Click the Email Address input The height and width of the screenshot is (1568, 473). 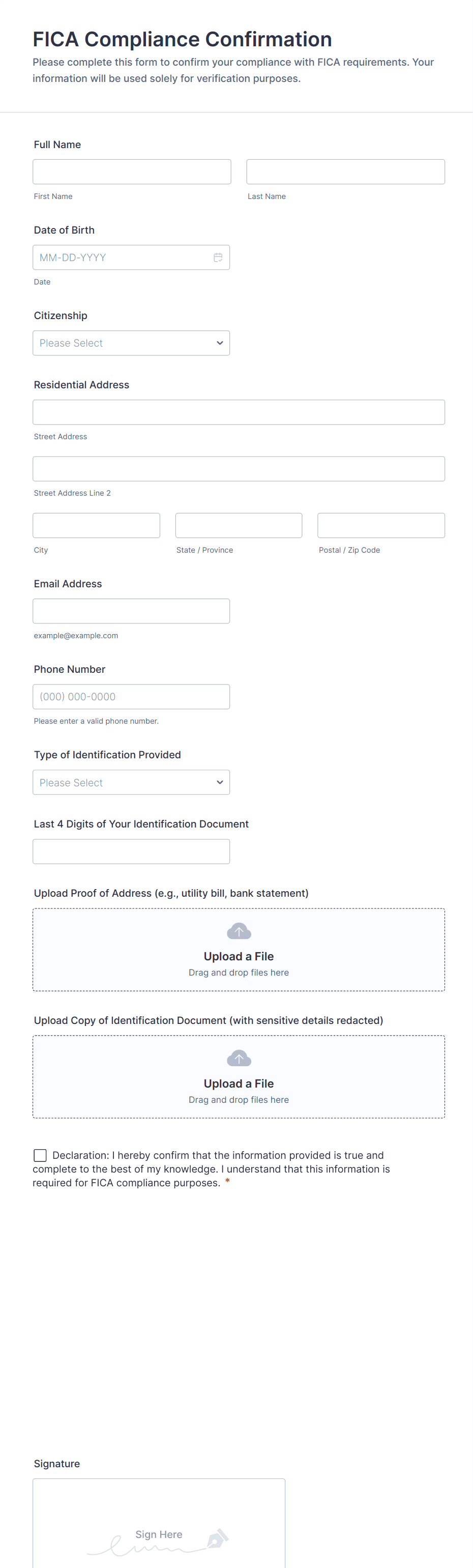[x=131, y=611]
